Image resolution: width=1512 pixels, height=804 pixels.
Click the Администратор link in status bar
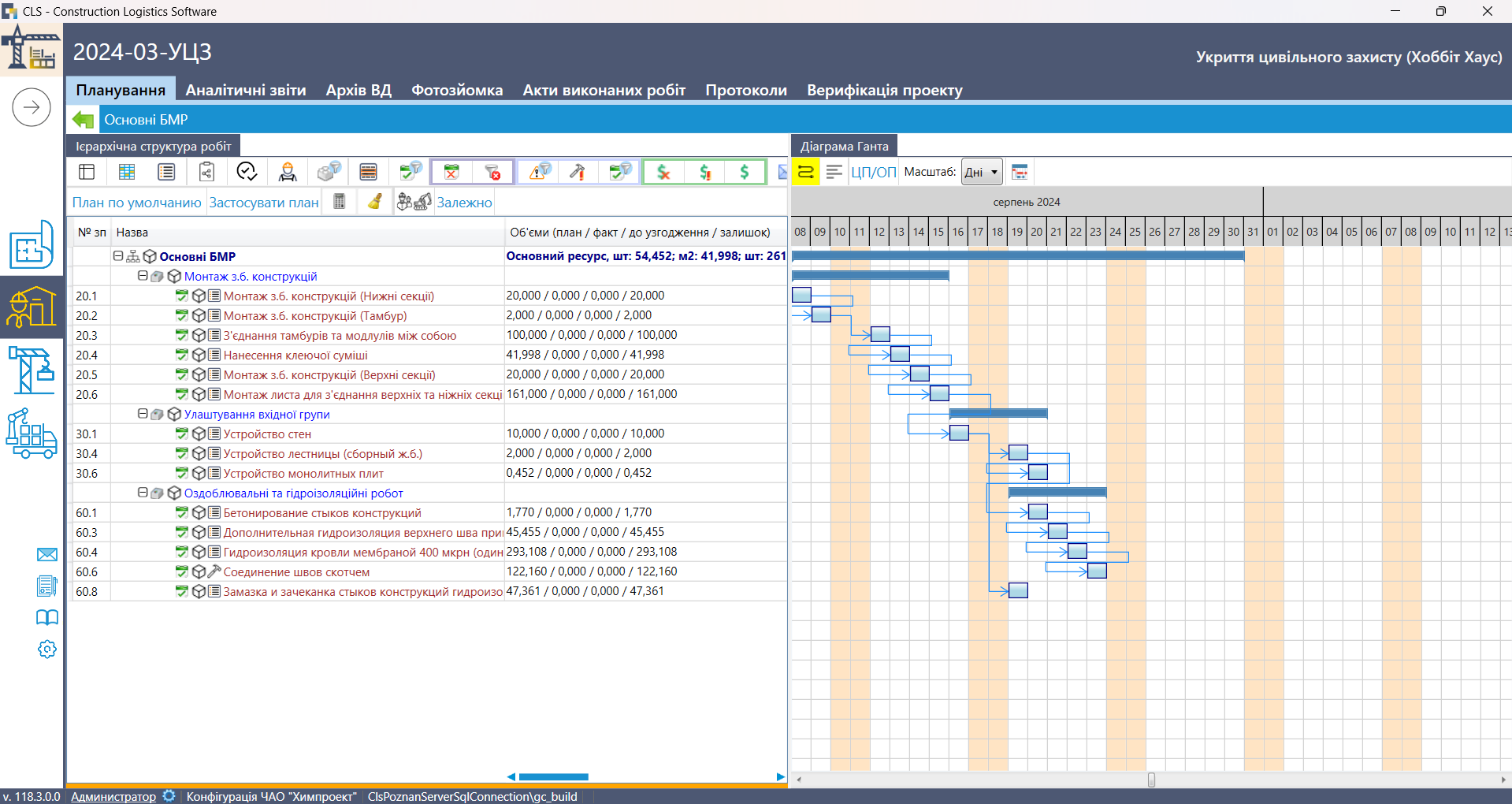click(x=113, y=796)
